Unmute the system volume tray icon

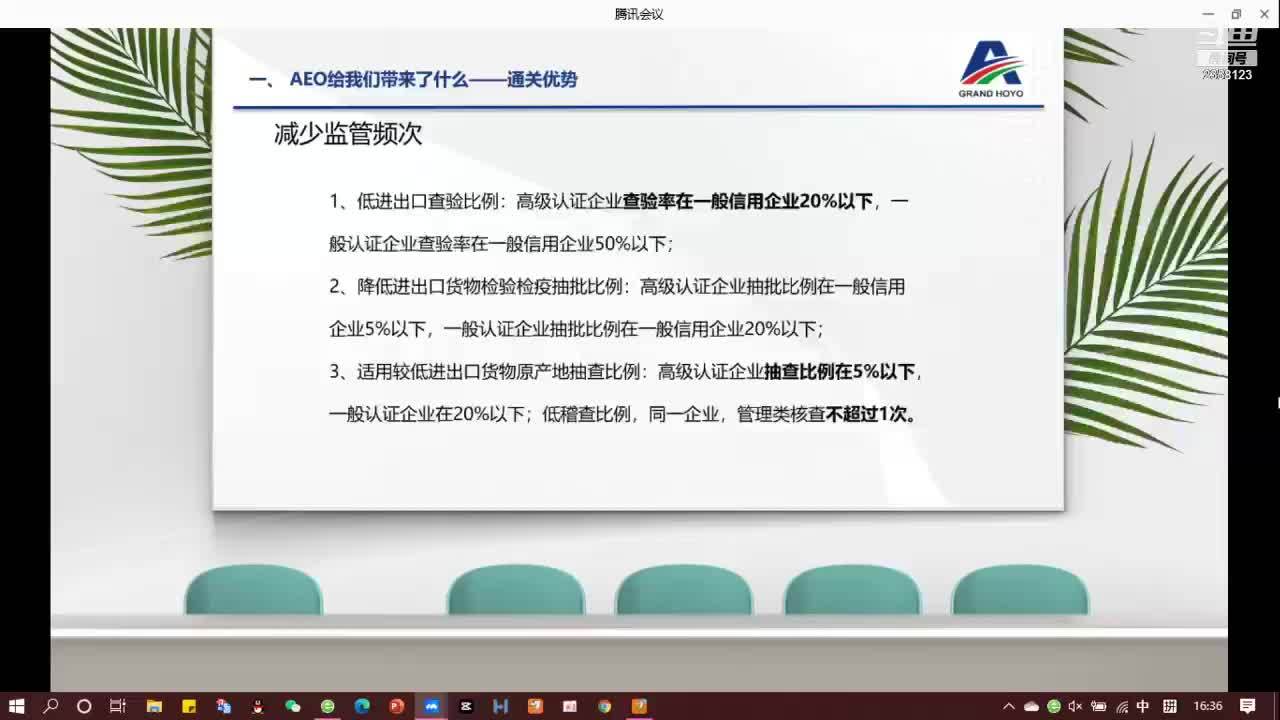click(x=1076, y=706)
